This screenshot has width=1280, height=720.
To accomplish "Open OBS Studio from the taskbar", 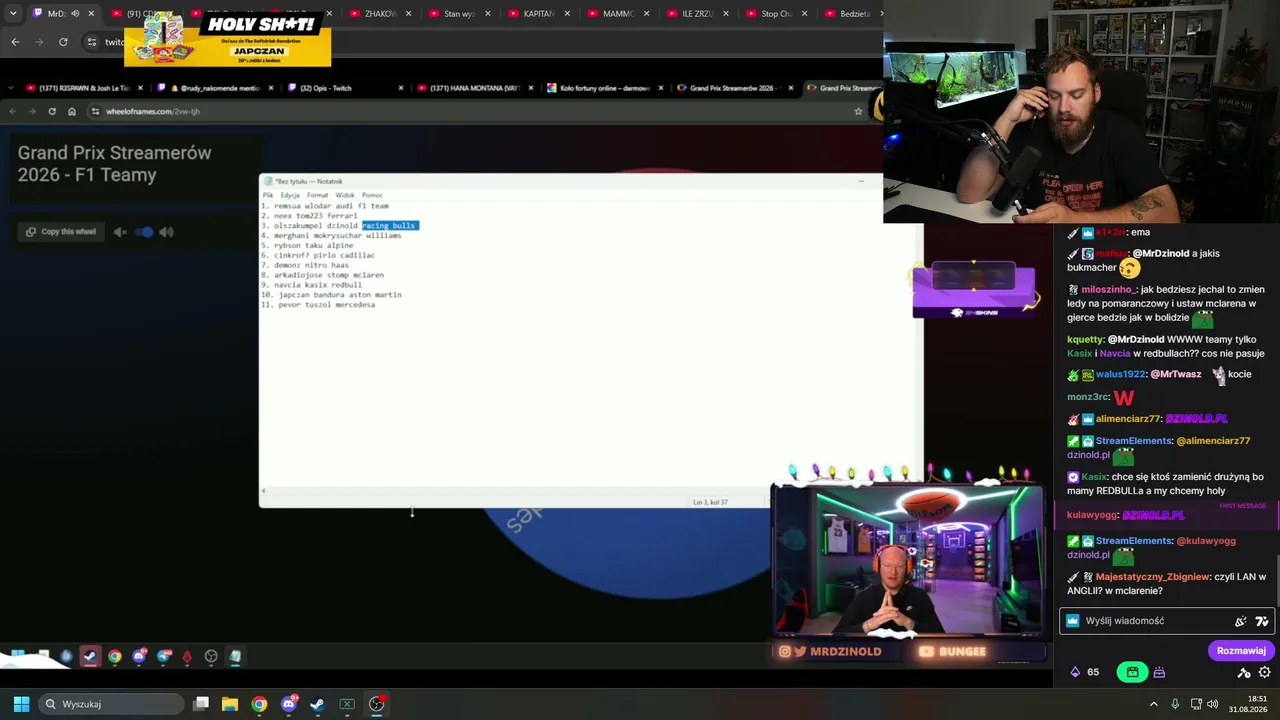I will (x=376, y=704).
